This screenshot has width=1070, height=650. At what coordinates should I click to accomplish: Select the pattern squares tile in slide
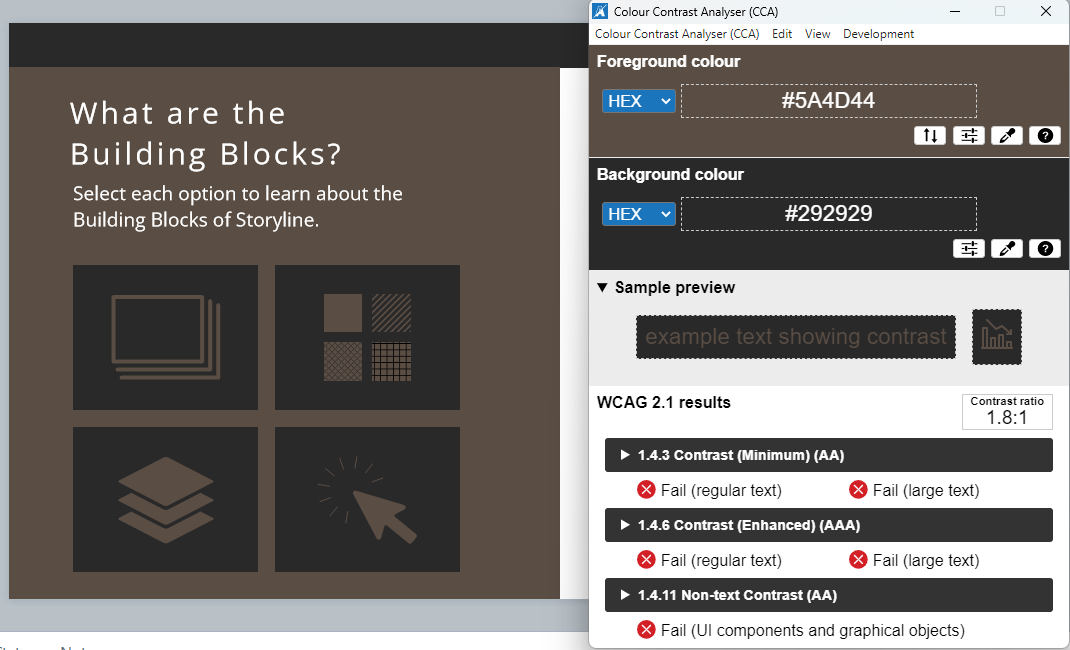coord(367,337)
